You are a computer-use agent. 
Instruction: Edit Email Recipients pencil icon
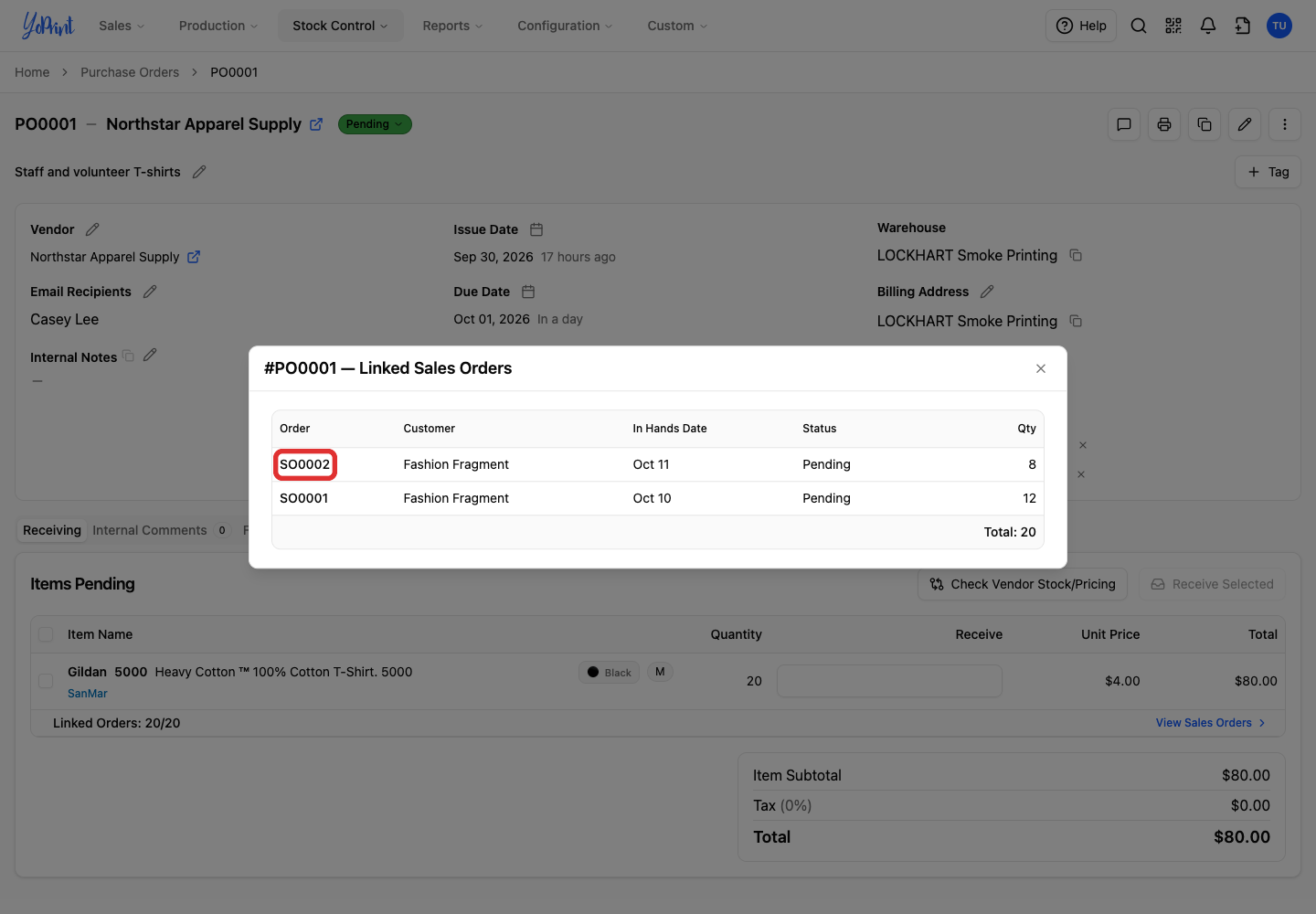coord(150,292)
